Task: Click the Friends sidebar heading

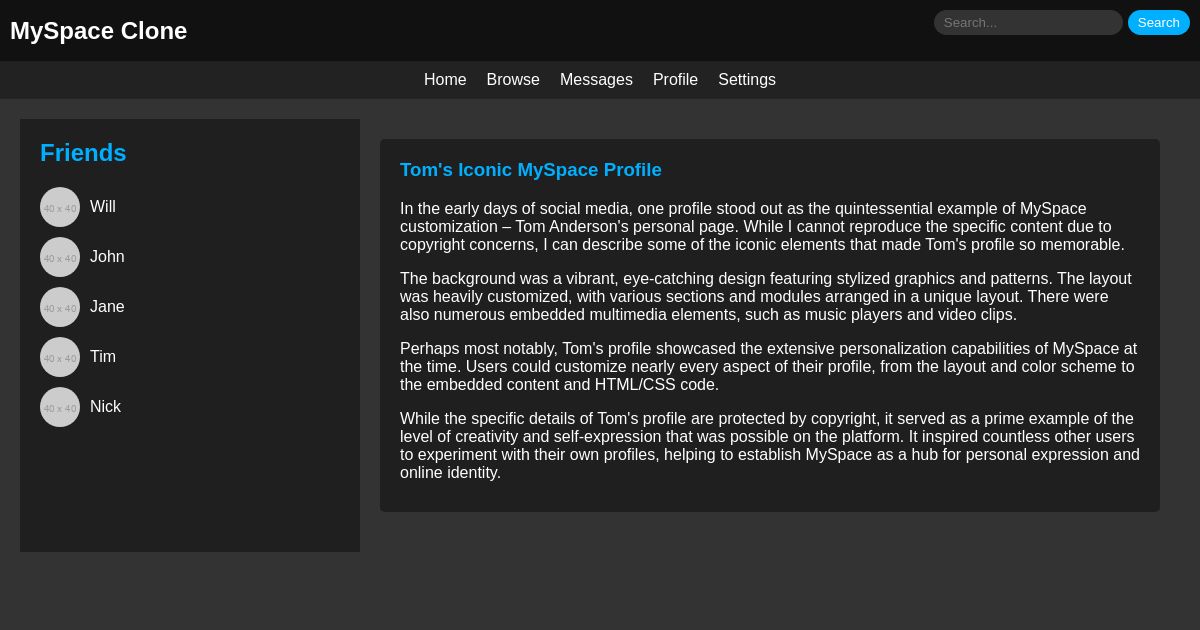Action: (x=83, y=153)
